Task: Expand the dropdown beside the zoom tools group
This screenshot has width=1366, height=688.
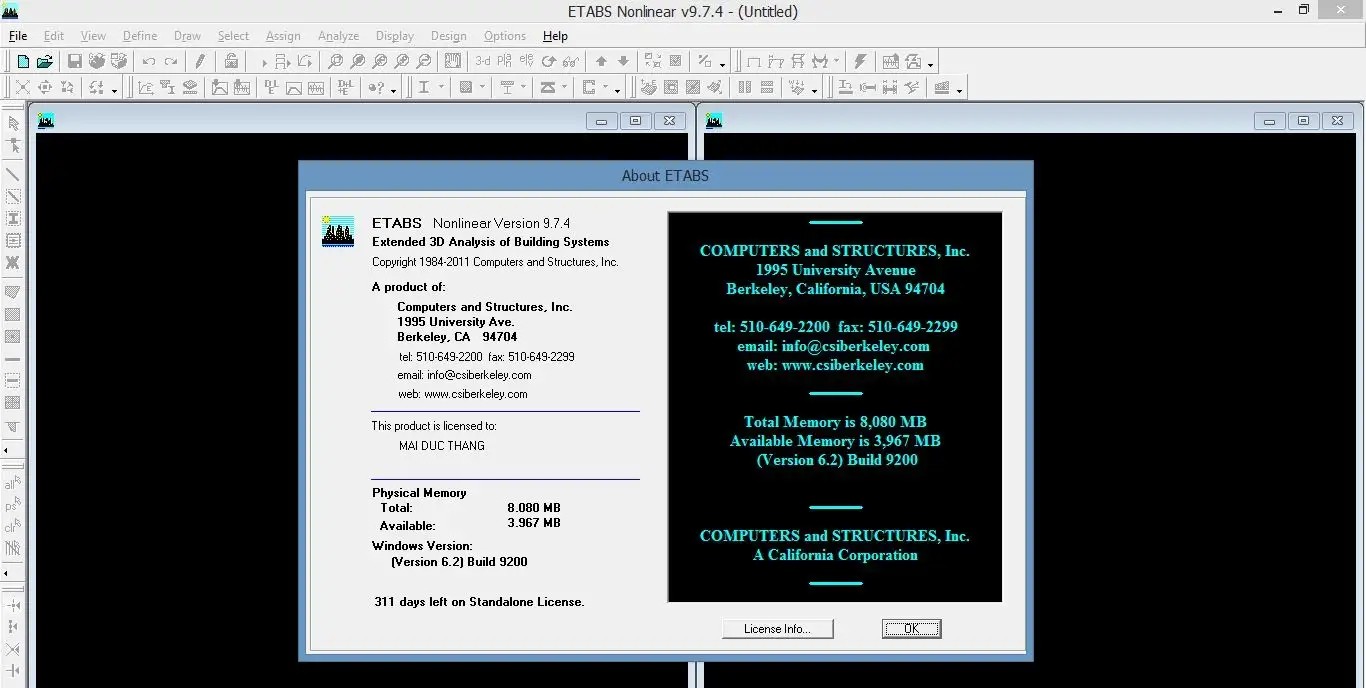Action: point(723,64)
